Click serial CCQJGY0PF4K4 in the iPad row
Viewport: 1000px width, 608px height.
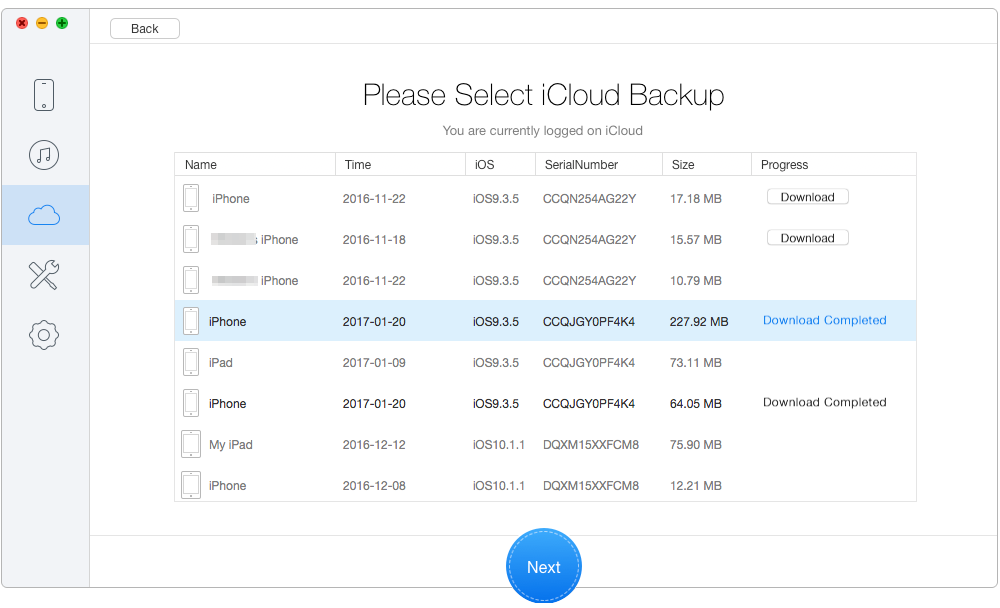[x=589, y=363]
